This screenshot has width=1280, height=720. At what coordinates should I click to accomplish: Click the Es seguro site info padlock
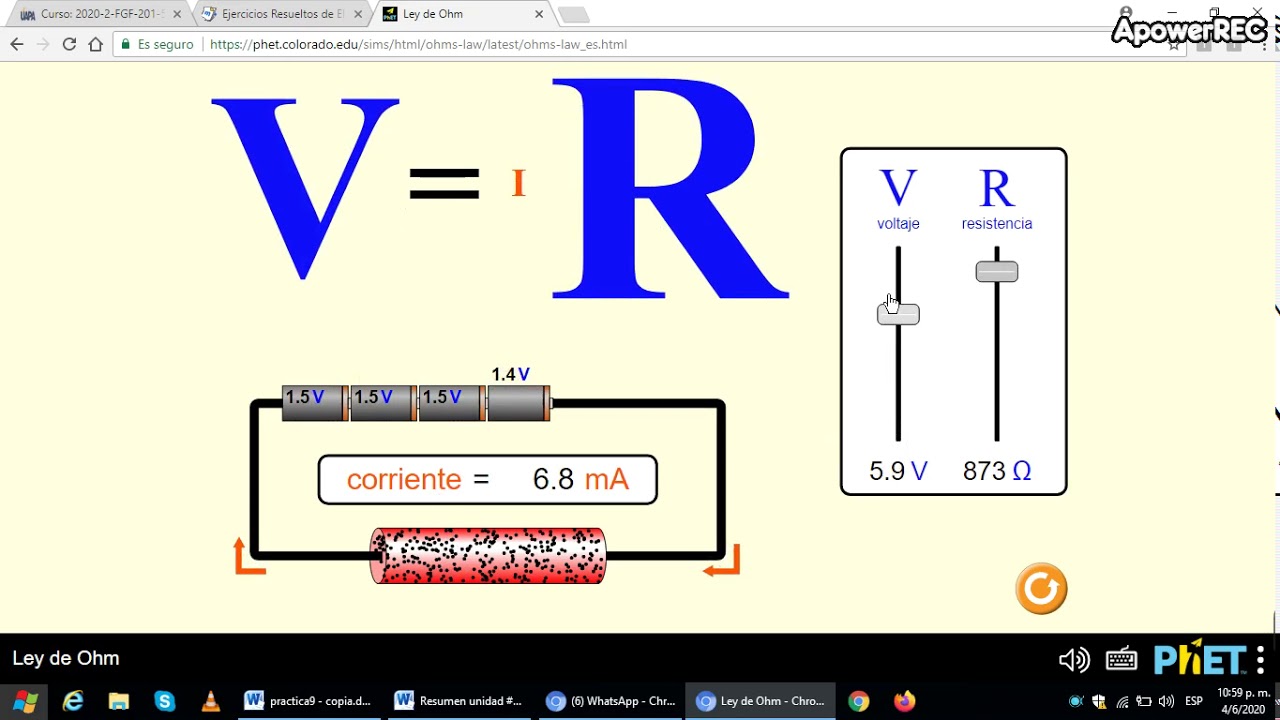(157, 44)
